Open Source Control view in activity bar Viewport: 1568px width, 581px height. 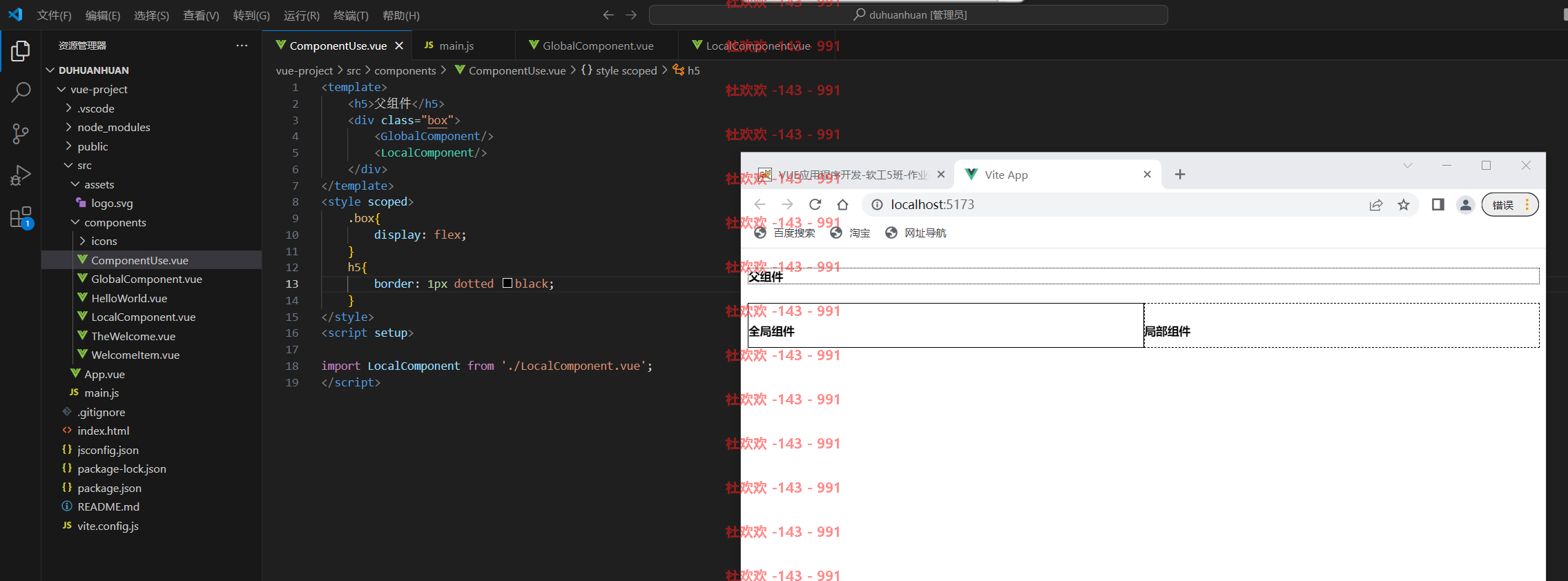(21, 133)
